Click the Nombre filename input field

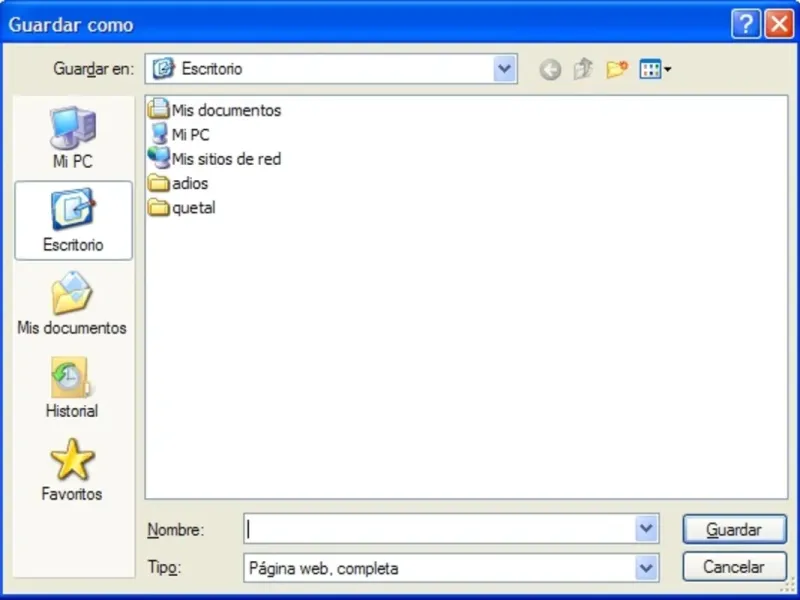(439, 529)
